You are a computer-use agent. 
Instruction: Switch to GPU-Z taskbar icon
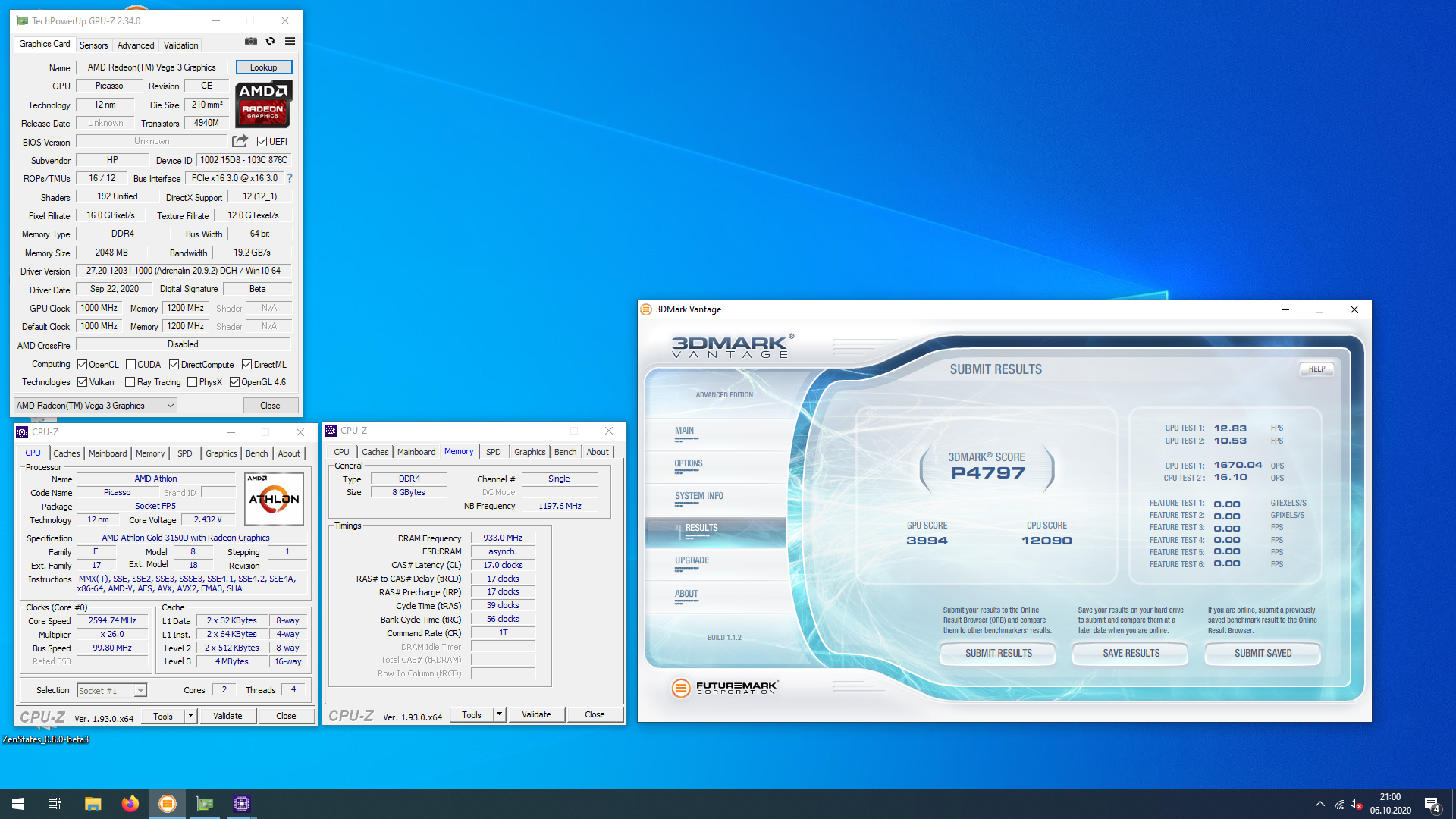pyautogui.click(x=205, y=804)
